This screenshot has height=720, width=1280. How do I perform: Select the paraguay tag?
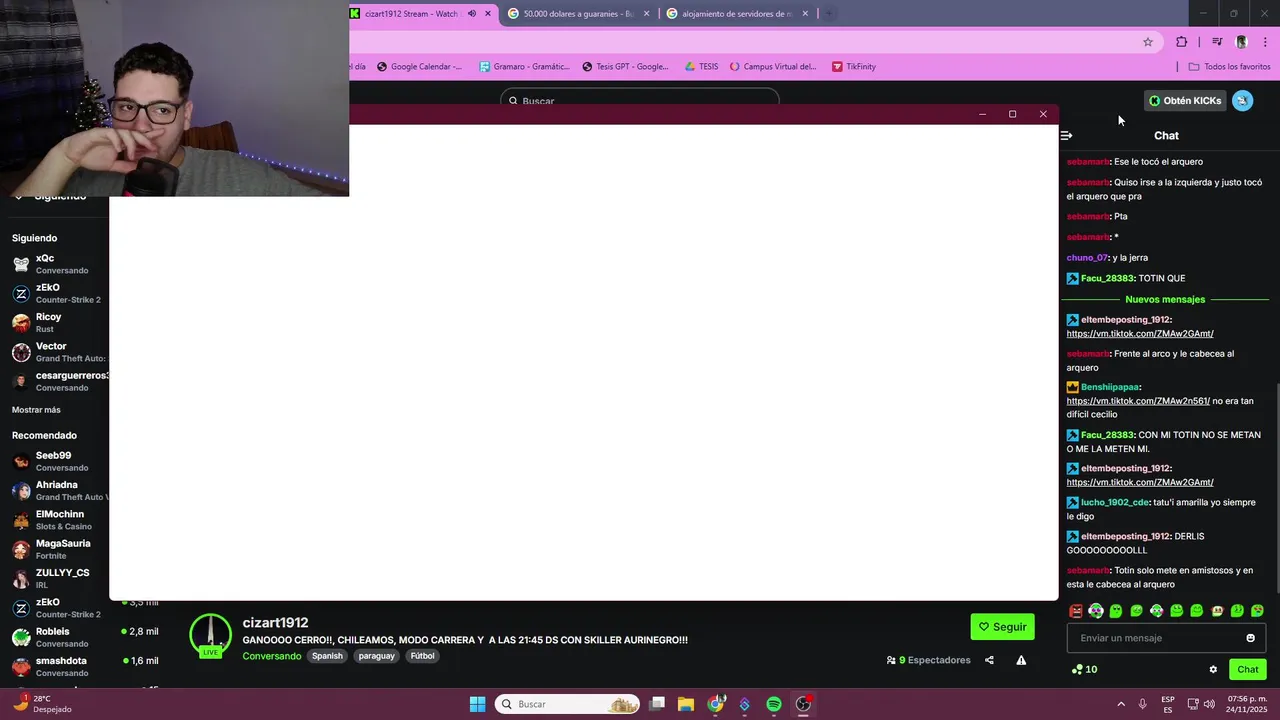pyautogui.click(x=377, y=656)
